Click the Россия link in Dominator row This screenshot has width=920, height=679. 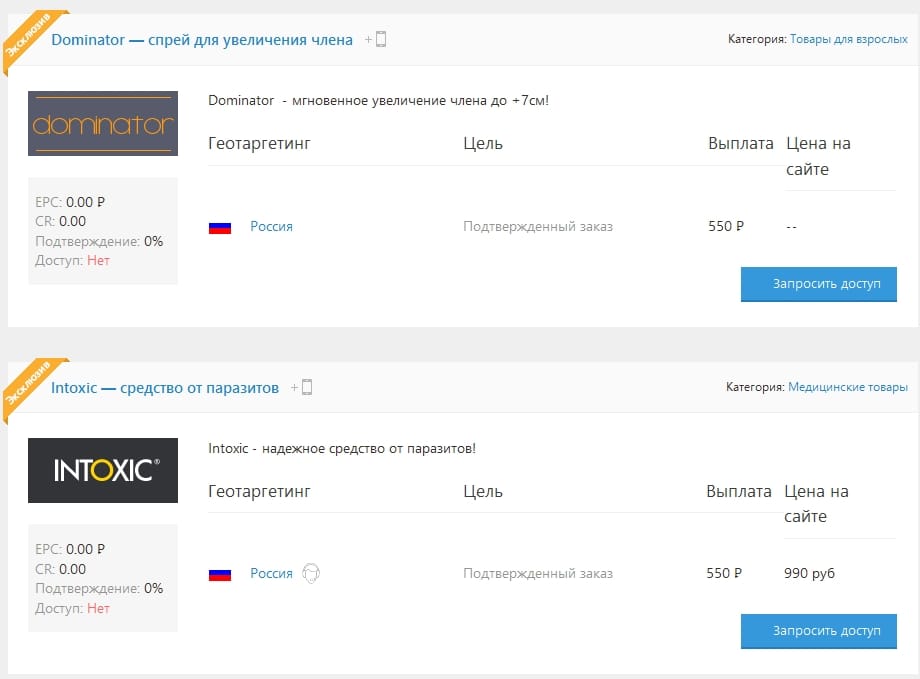[x=271, y=227]
